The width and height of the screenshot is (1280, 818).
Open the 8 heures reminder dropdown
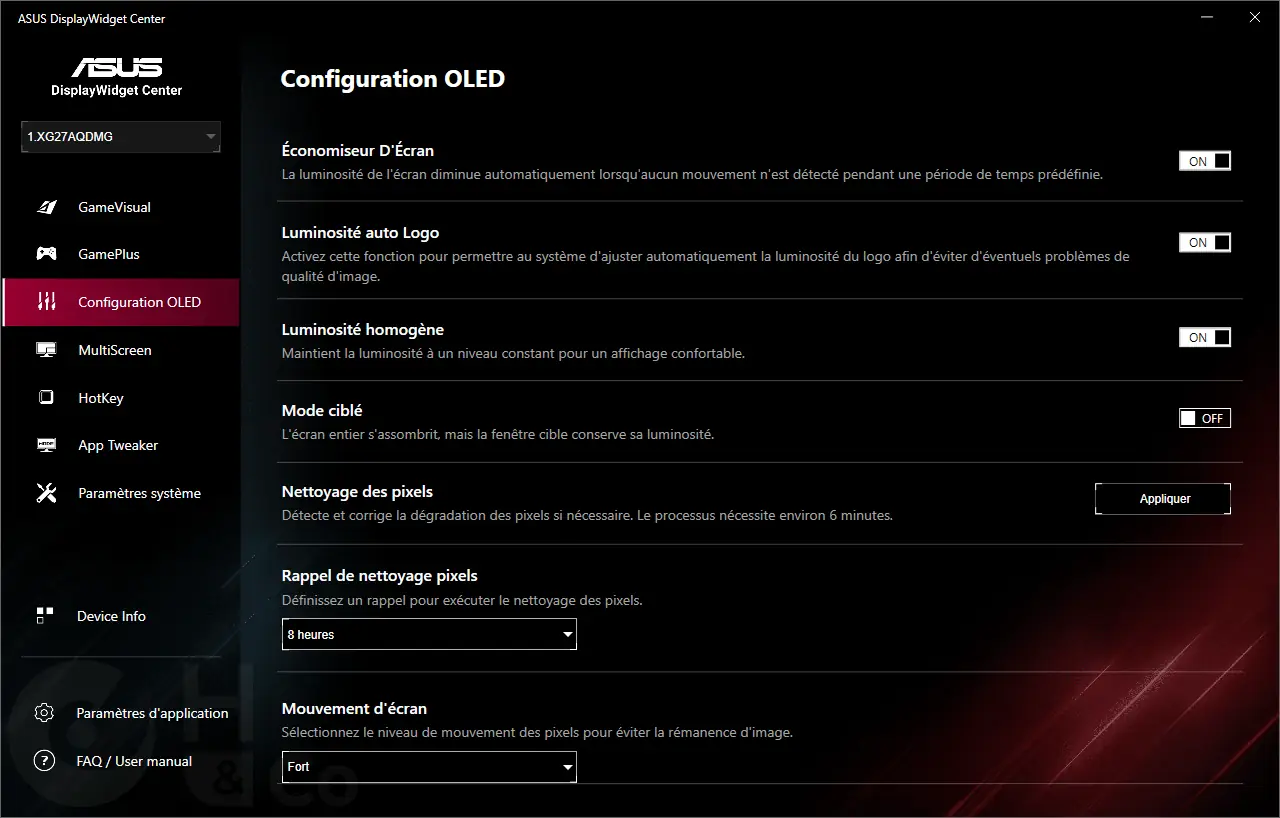coord(429,634)
